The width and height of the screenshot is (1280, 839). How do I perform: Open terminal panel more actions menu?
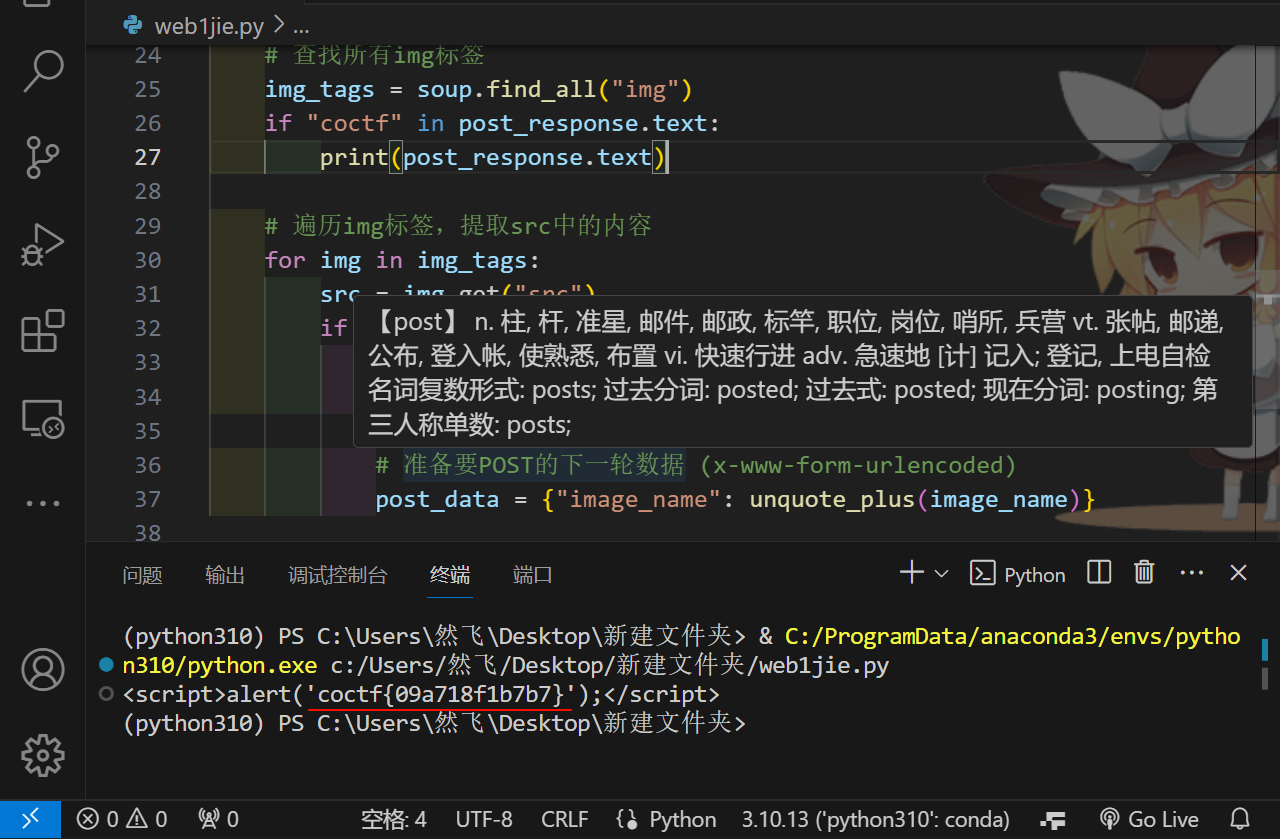point(1192,573)
